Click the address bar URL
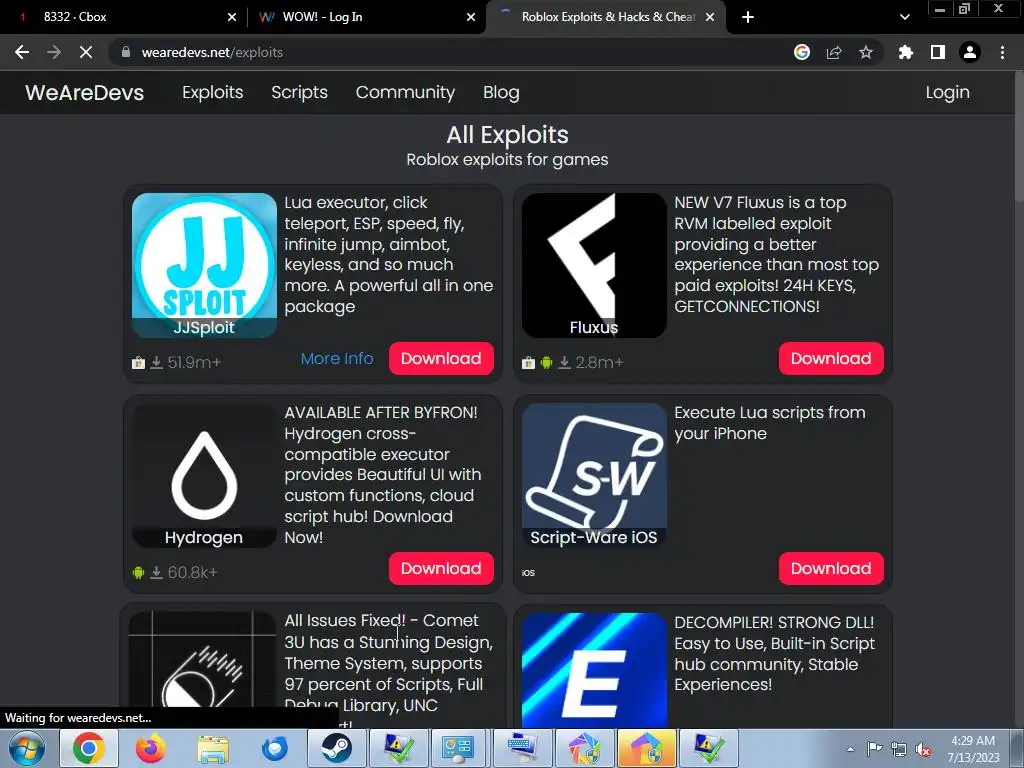The image size is (1024, 768). click(x=212, y=52)
